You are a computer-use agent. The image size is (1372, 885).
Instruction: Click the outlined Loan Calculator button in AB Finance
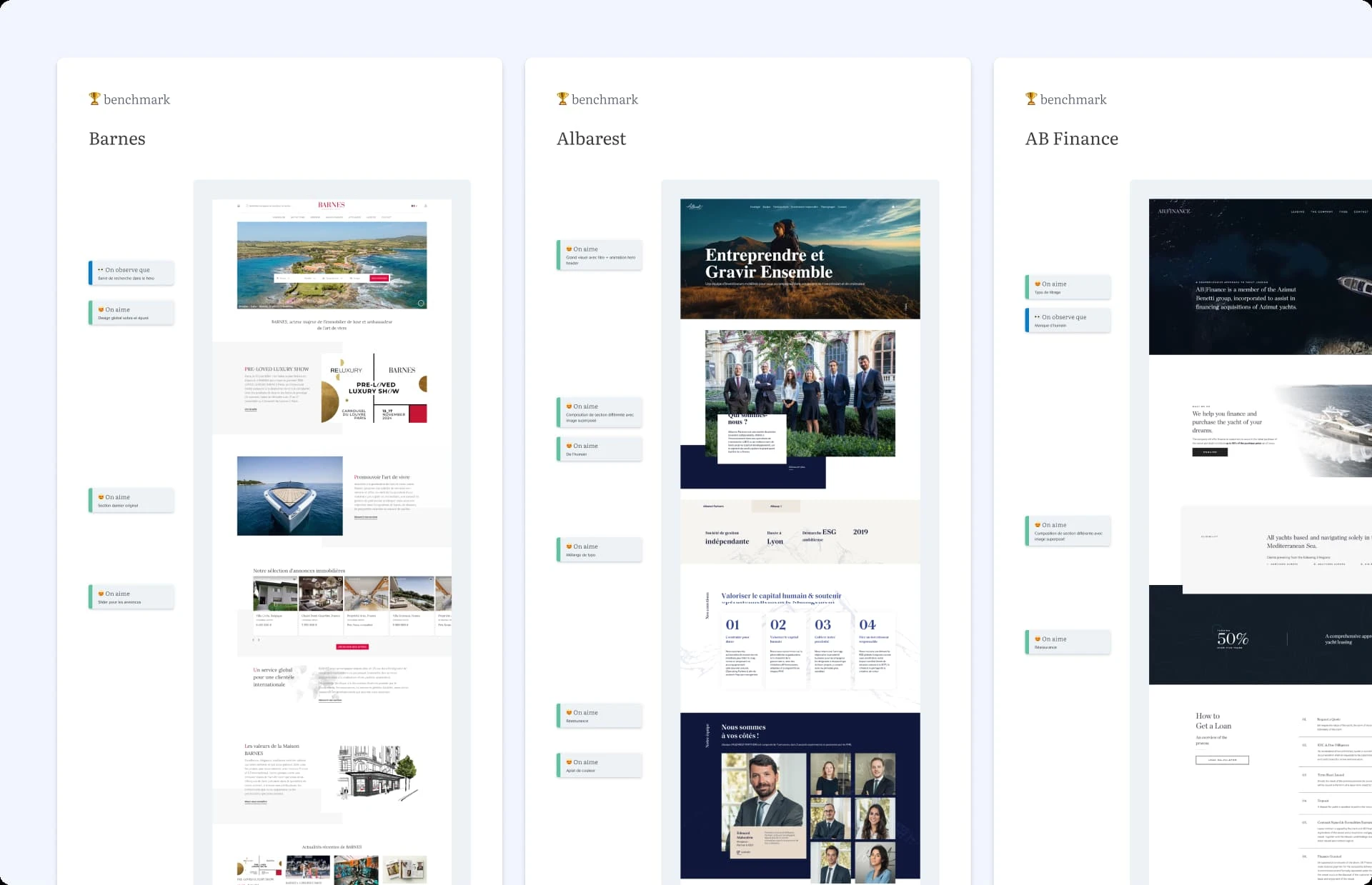[x=1222, y=760]
